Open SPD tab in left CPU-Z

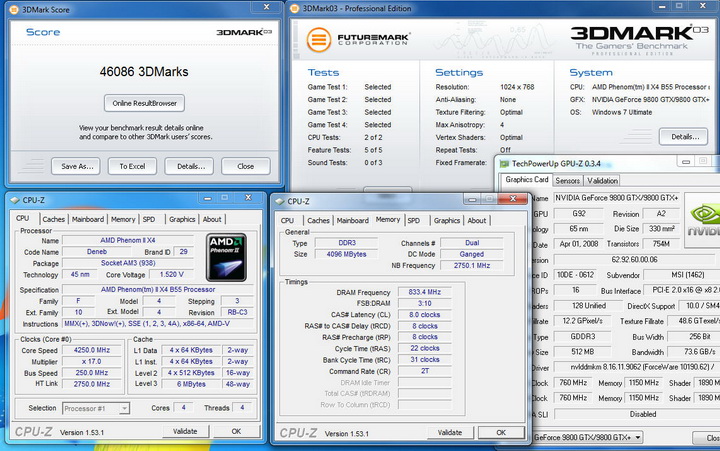click(x=149, y=220)
